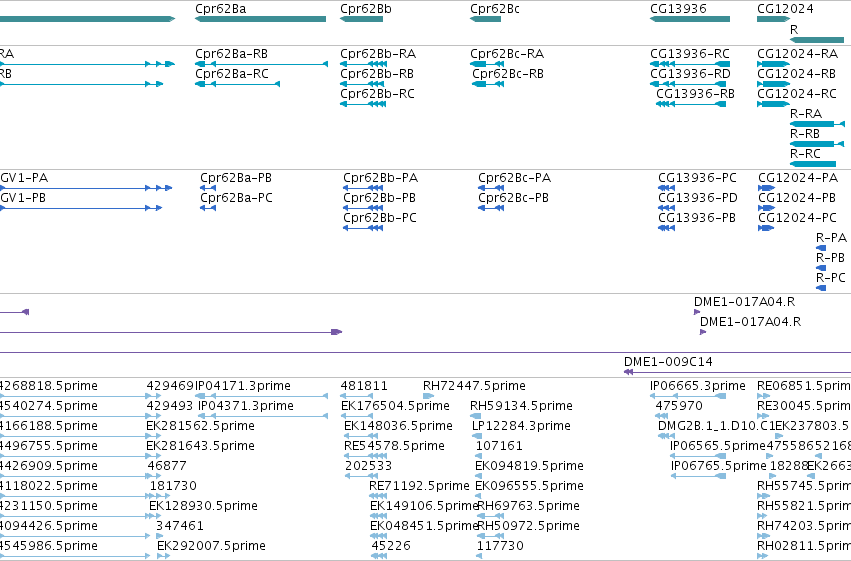Select transcript CG12024-RA label

click(x=798, y=54)
